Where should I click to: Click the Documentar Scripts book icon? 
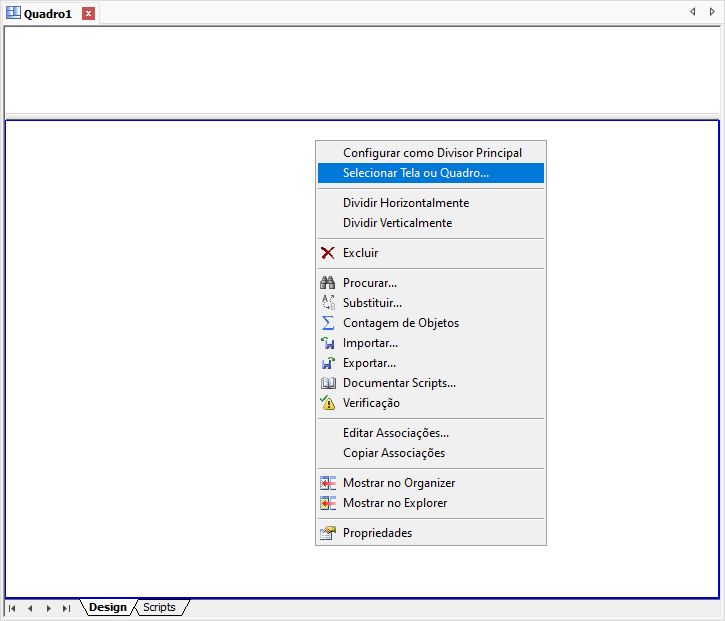coord(327,383)
